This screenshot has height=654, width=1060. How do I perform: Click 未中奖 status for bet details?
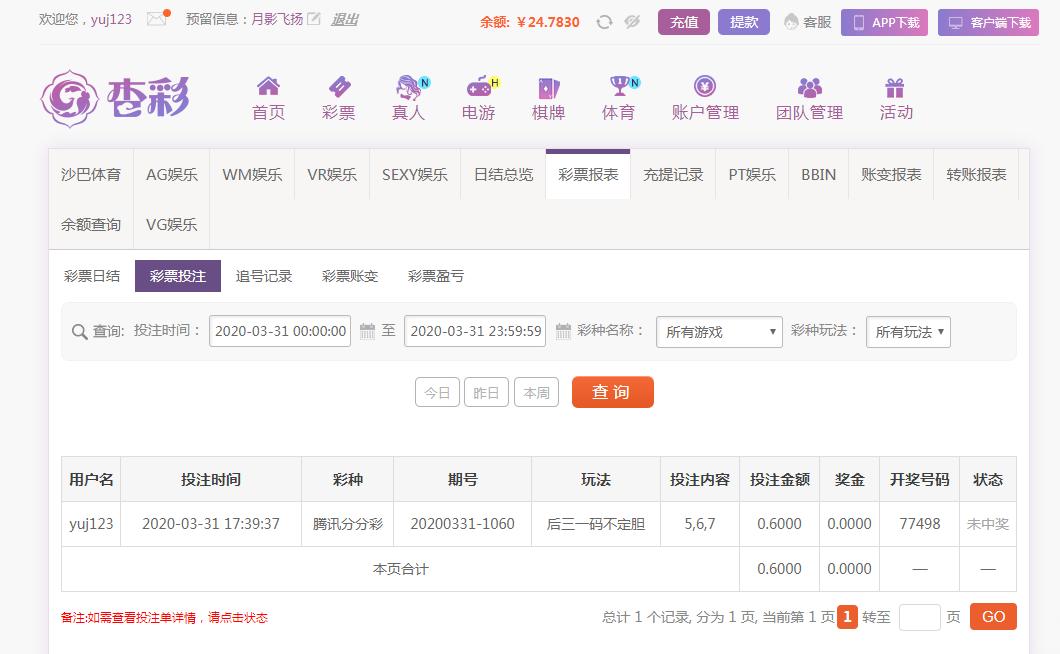pyautogui.click(x=988, y=524)
